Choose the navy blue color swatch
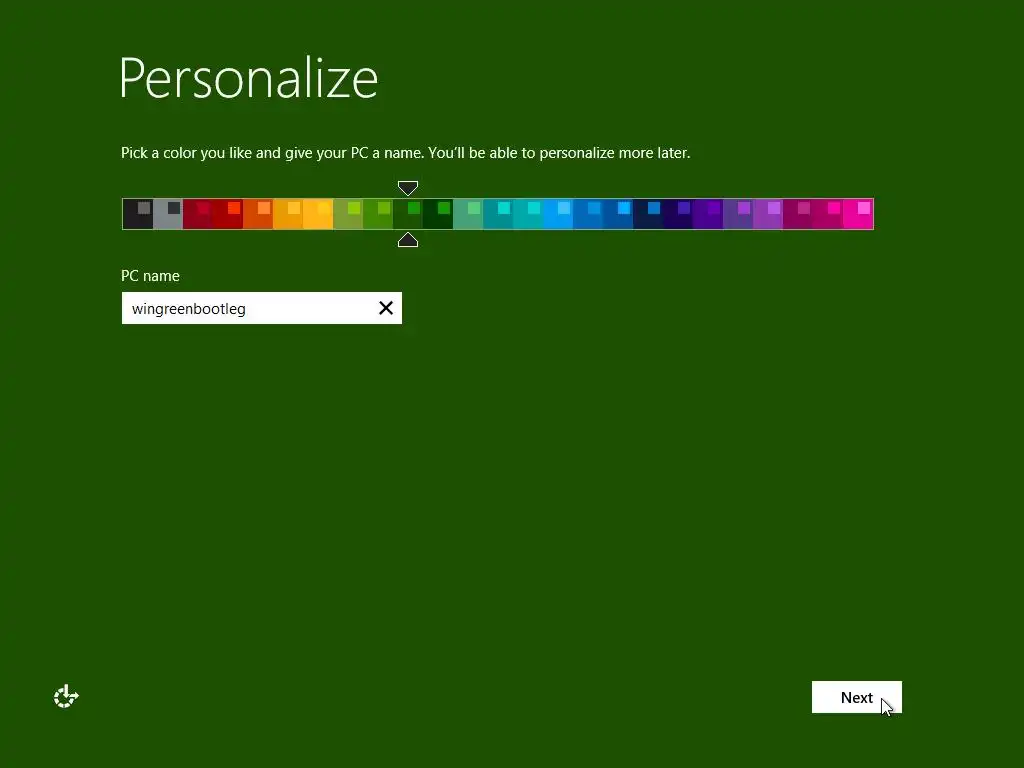This screenshot has height=768, width=1024. (x=648, y=214)
